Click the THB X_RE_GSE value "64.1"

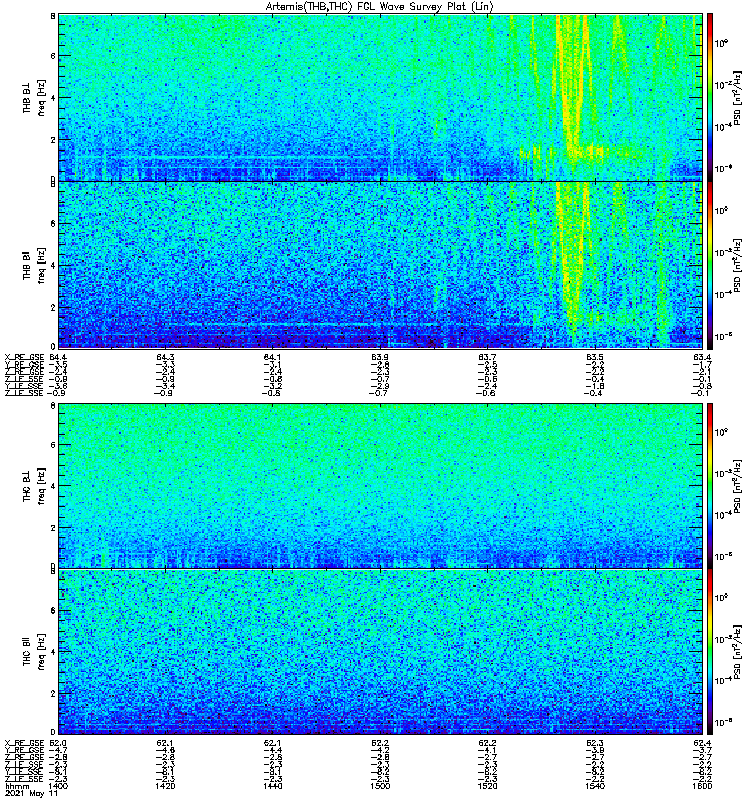(272, 357)
